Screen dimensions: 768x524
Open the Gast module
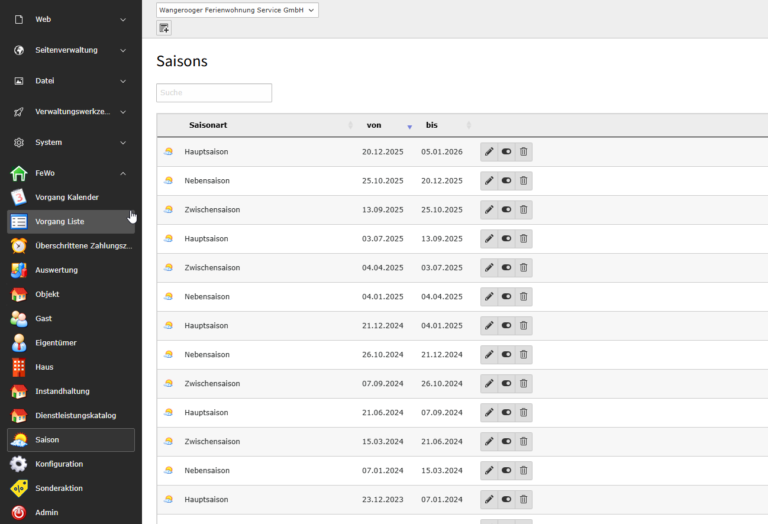click(71, 318)
